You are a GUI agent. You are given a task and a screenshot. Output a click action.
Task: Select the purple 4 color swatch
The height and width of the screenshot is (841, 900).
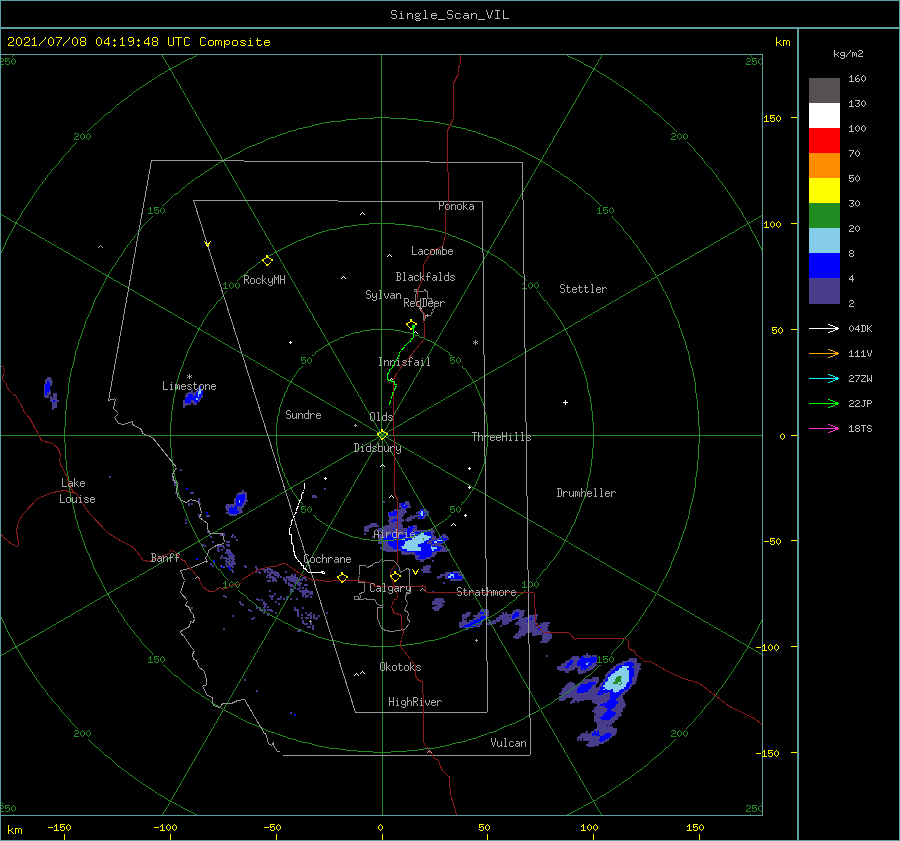[x=824, y=290]
